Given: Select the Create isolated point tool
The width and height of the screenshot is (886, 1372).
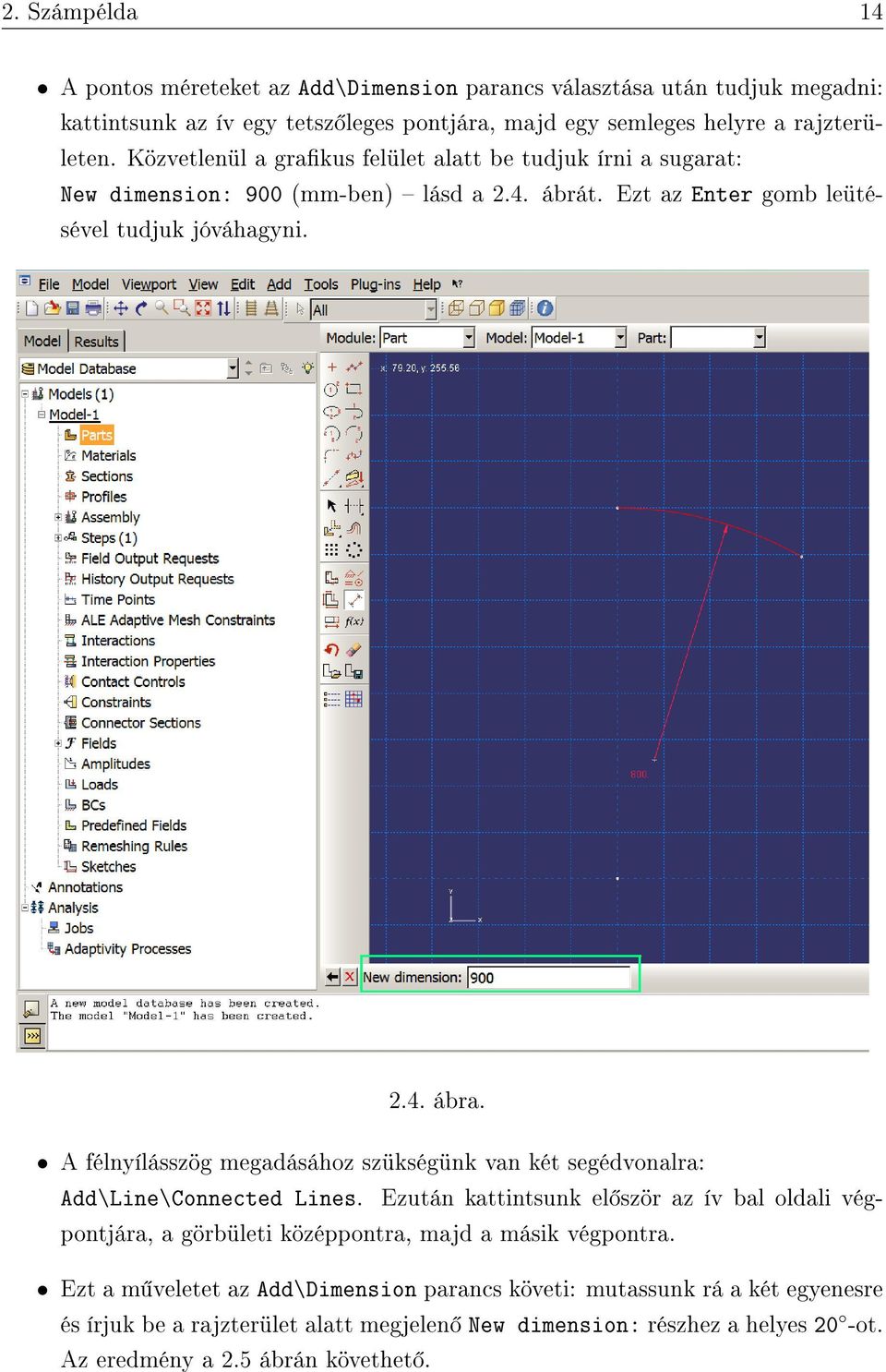Looking at the screenshot, I should tap(332, 367).
